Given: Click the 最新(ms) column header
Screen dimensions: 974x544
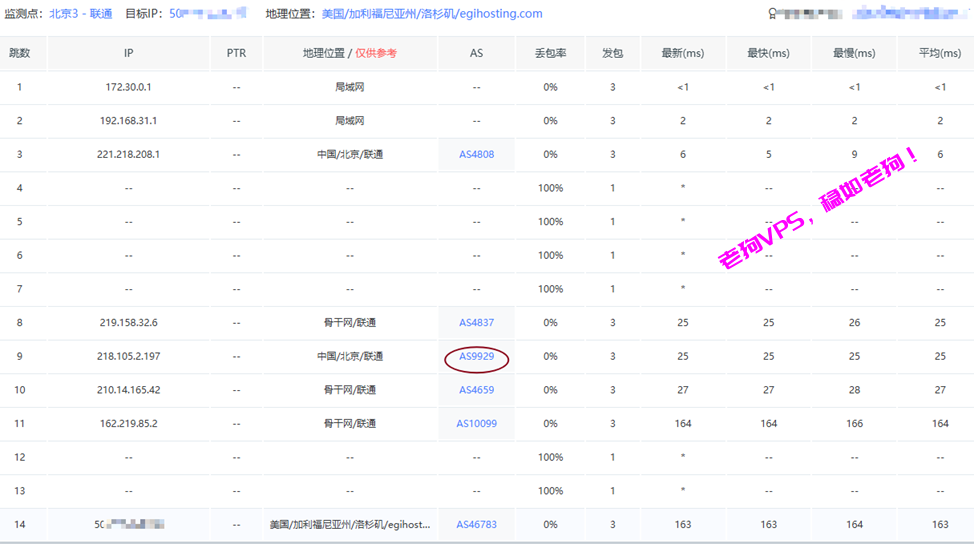Looking at the screenshot, I should [683, 53].
